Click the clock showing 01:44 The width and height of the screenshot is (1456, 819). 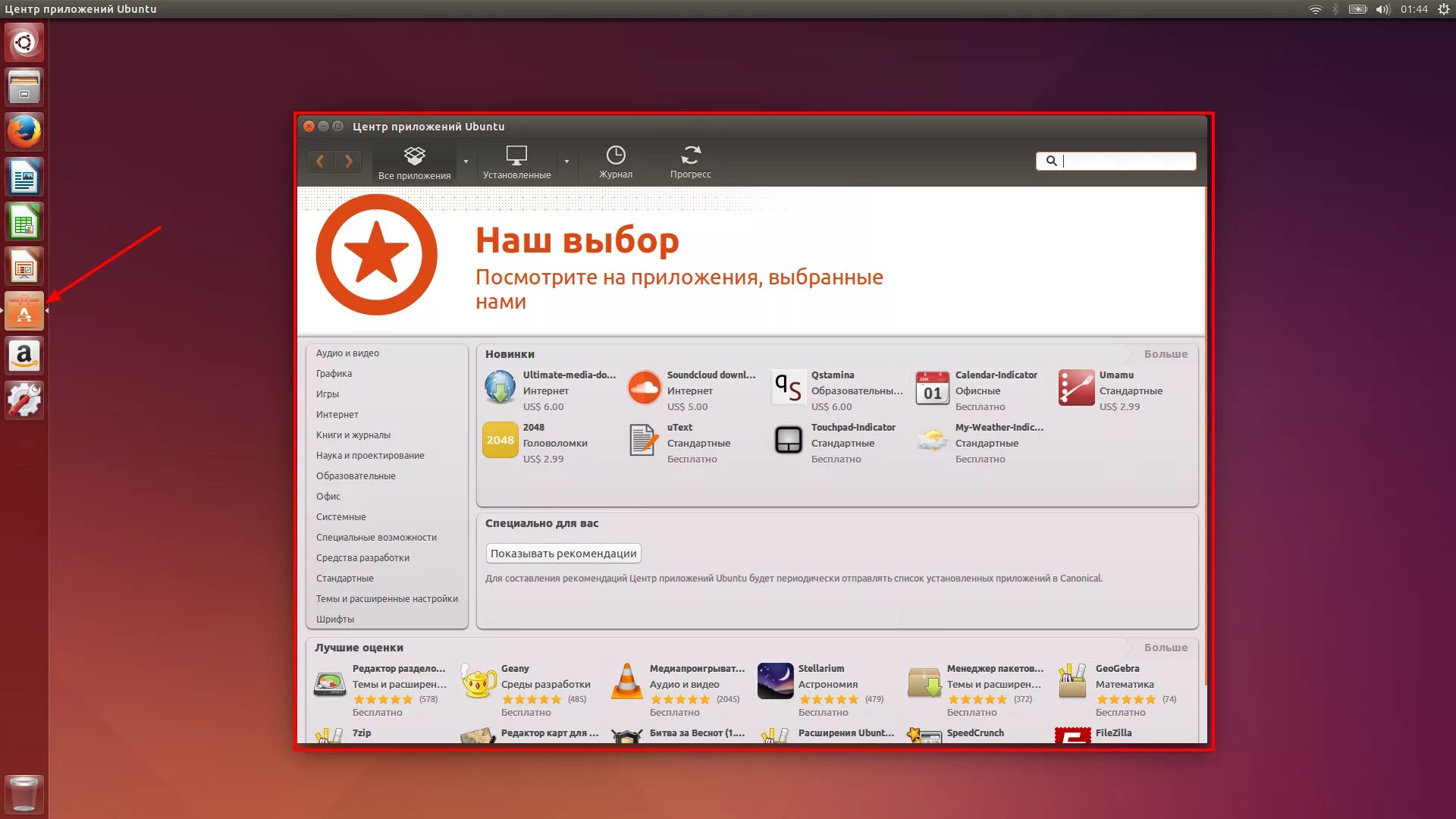coord(1414,9)
